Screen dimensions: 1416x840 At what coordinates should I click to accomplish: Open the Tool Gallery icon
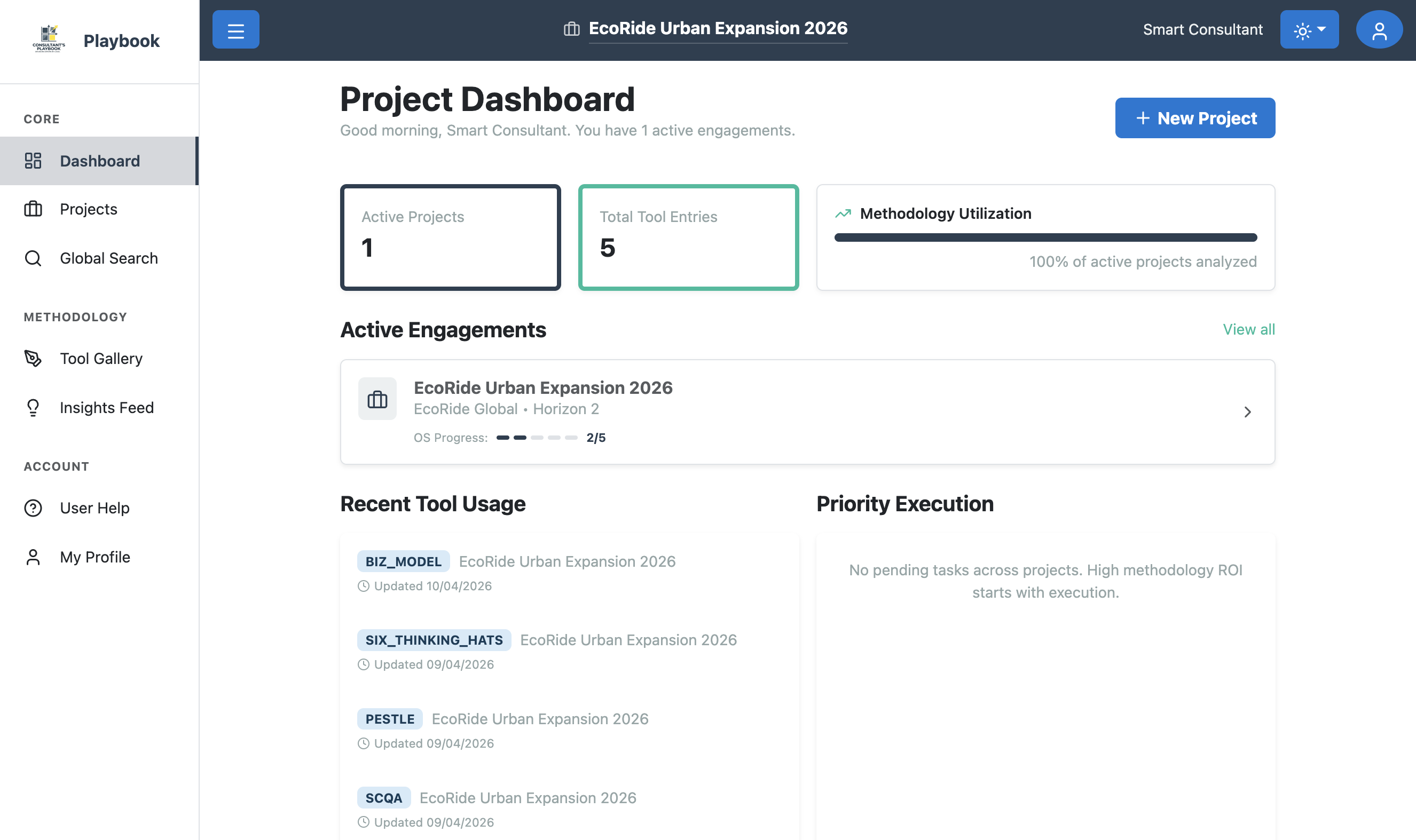(34, 358)
